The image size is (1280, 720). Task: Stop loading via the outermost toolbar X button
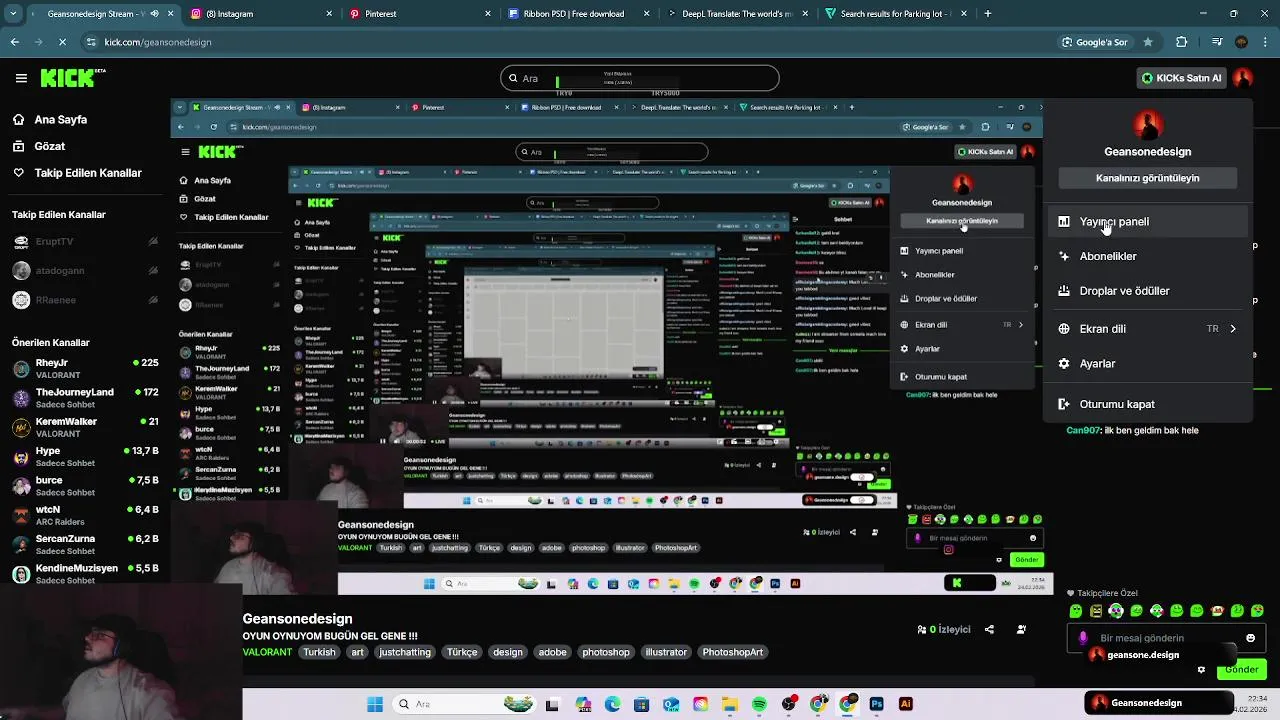(x=62, y=42)
